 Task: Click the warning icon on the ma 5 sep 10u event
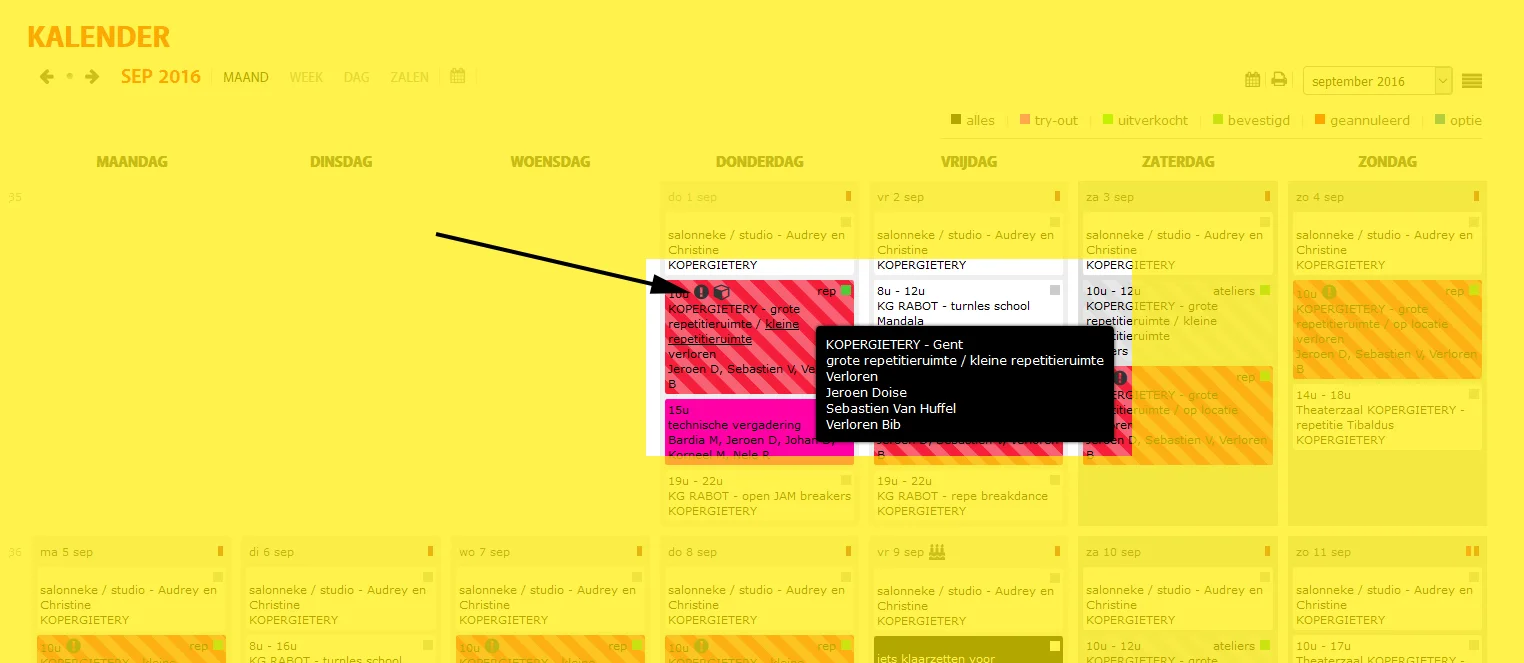(73, 646)
